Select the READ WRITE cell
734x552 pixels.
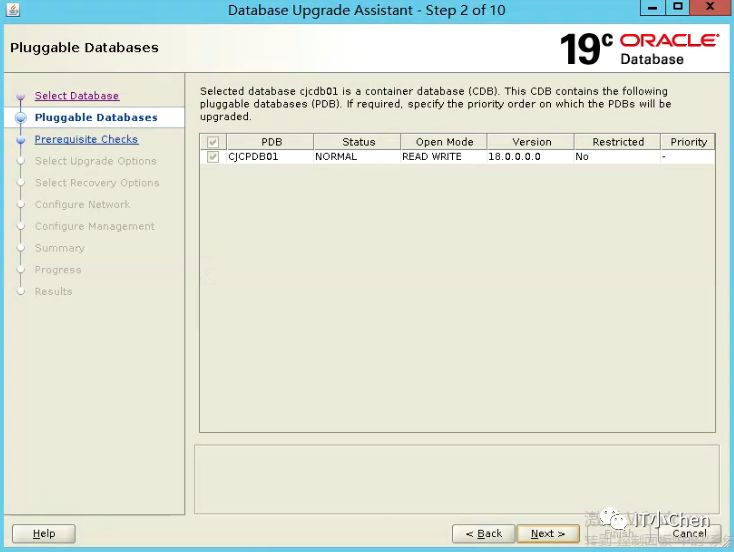444,156
